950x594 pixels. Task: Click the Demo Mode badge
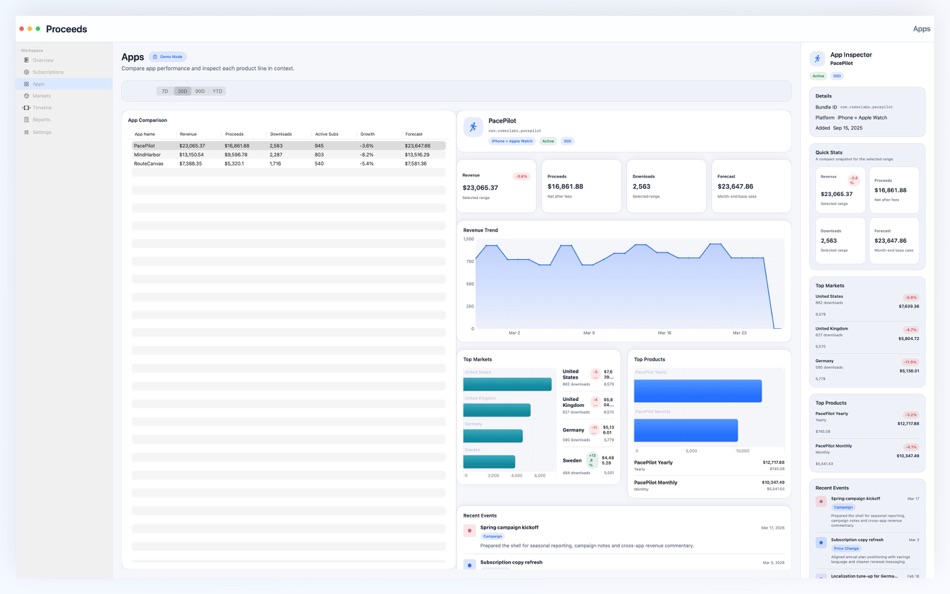coord(168,56)
